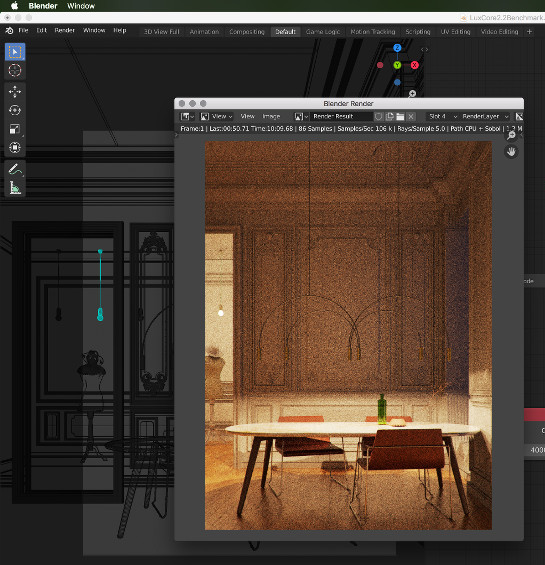Screen dimensions: 545x565
Task: Open the Edit menu
Action: point(41,31)
